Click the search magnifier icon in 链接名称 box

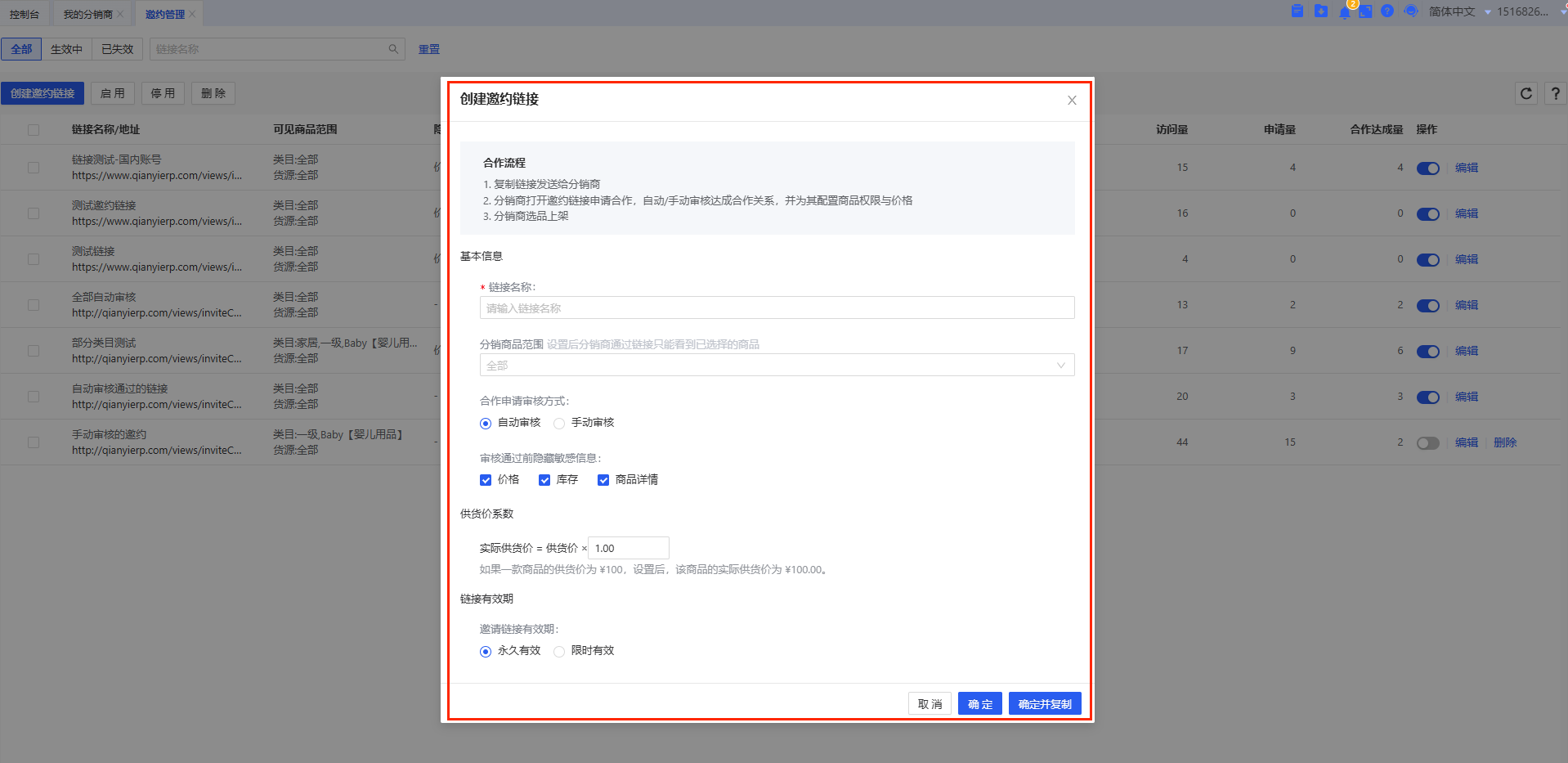[x=393, y=49]
